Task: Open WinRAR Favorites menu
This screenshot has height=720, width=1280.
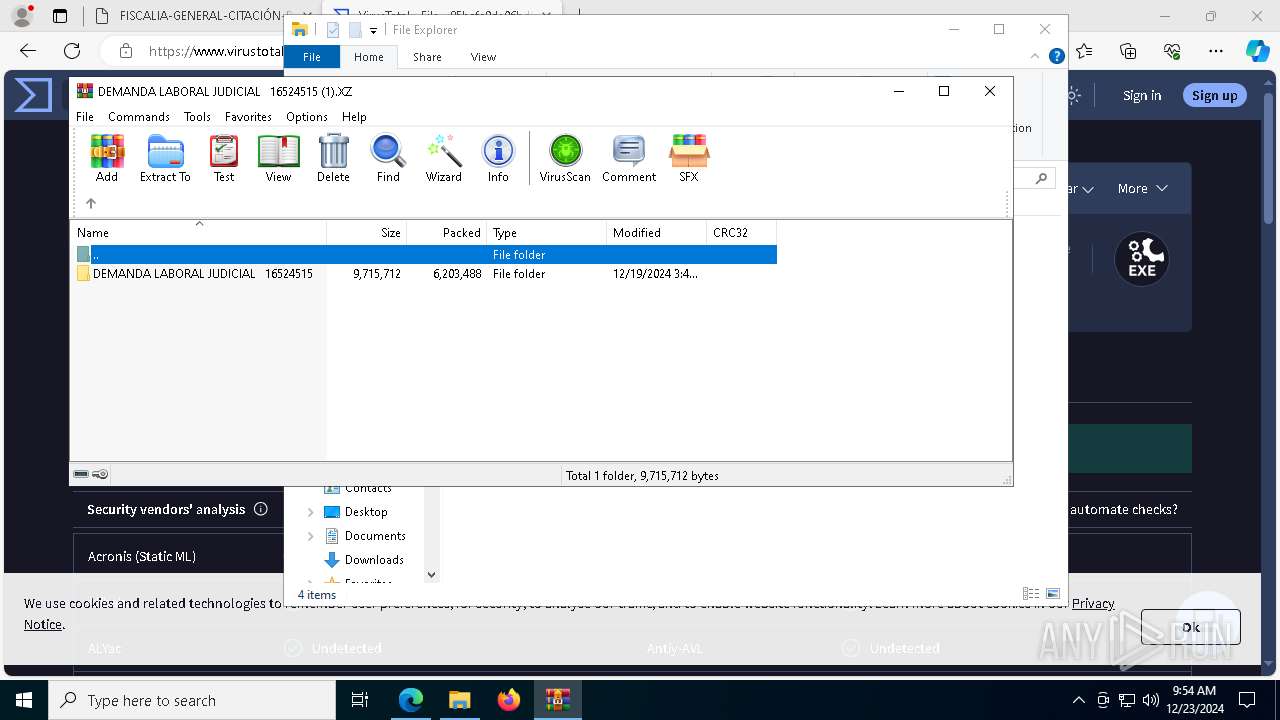Action: [248, 117]
